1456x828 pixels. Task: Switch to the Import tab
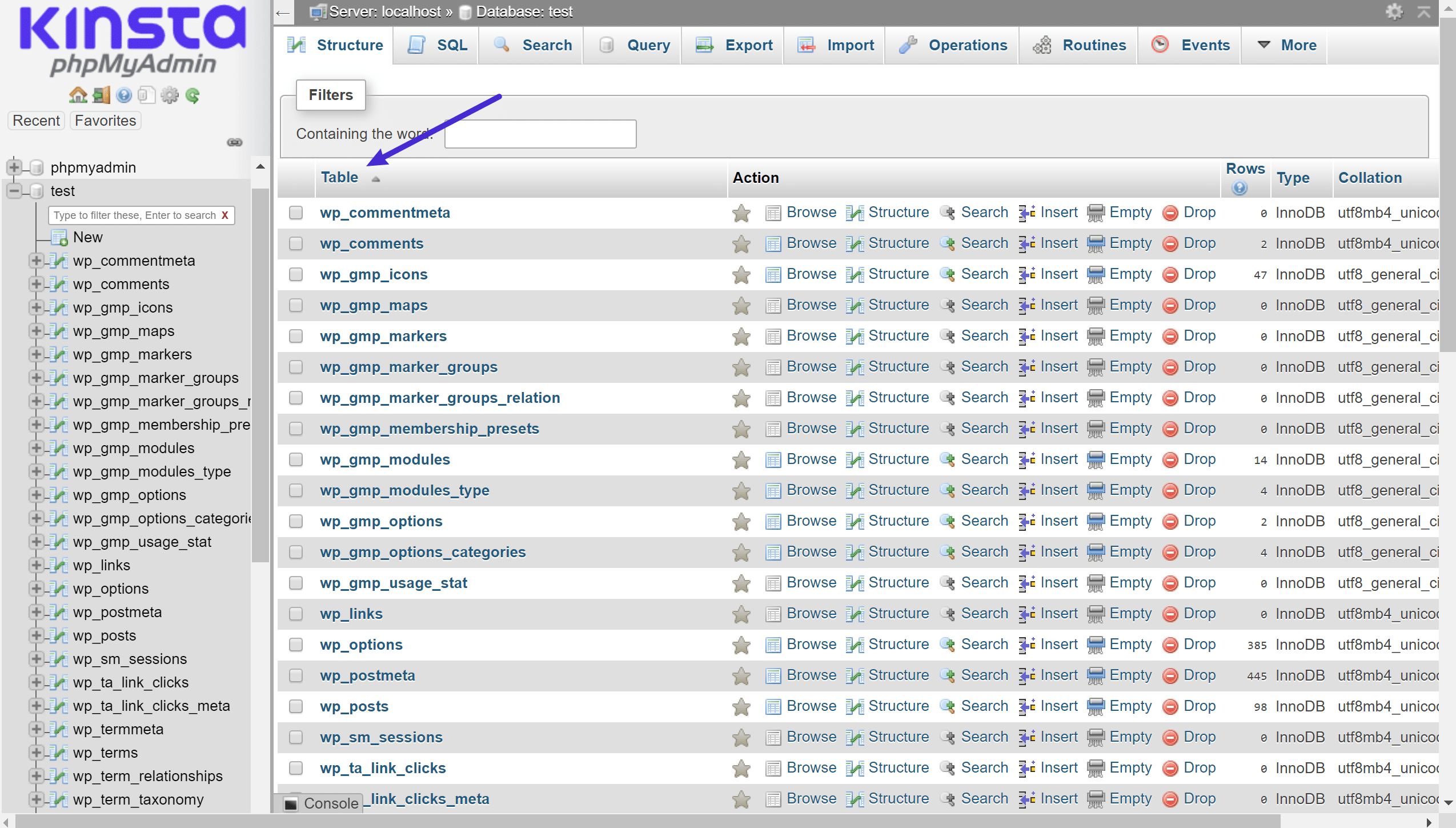tap(847, 45)
